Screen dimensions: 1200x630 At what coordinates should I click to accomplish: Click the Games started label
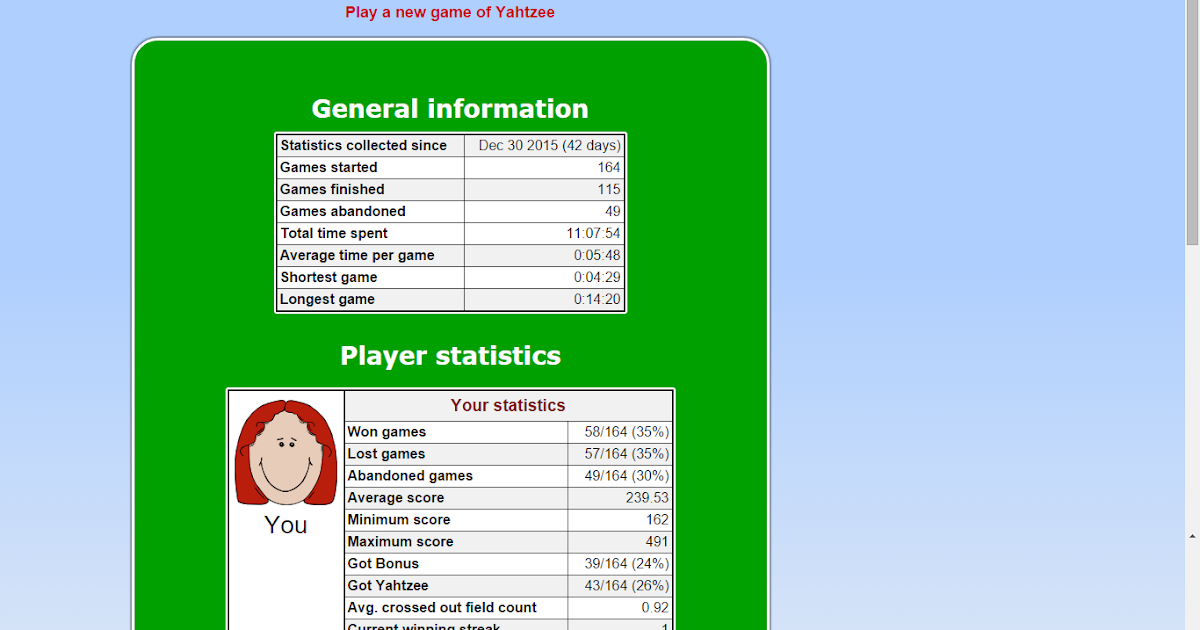[328, 167]
